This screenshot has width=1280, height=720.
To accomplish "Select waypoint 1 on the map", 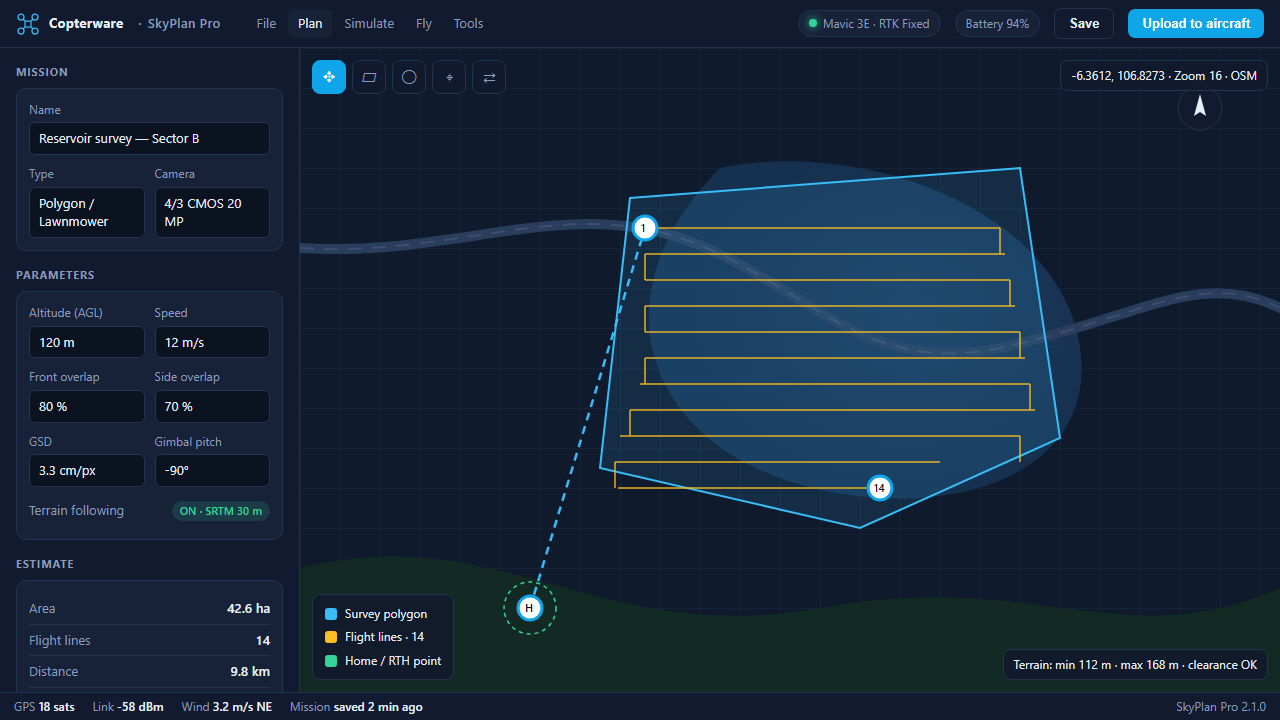I will (x=645, y=229).
